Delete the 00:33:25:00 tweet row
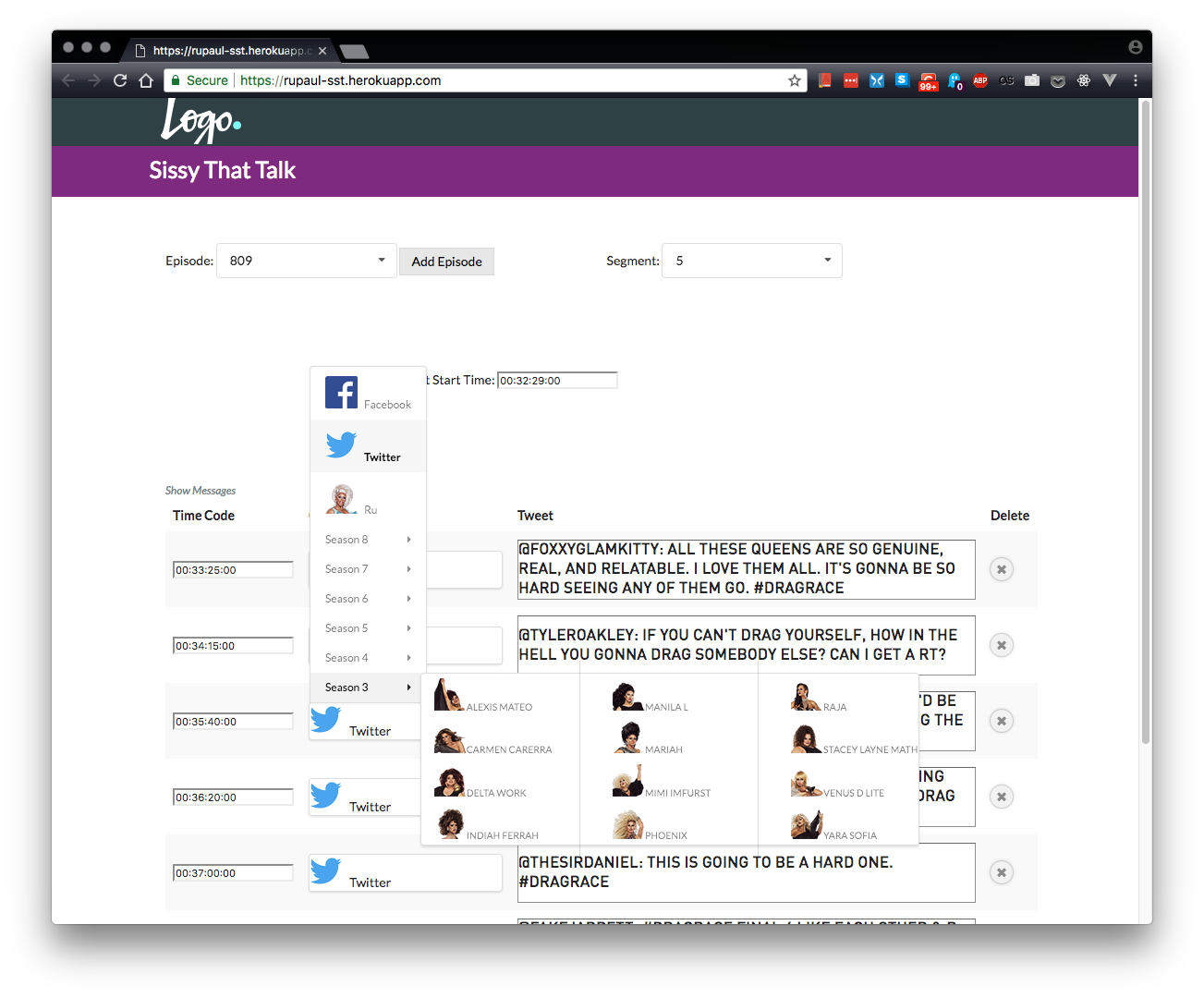The image size is (1204, 998). [1002, 569]
